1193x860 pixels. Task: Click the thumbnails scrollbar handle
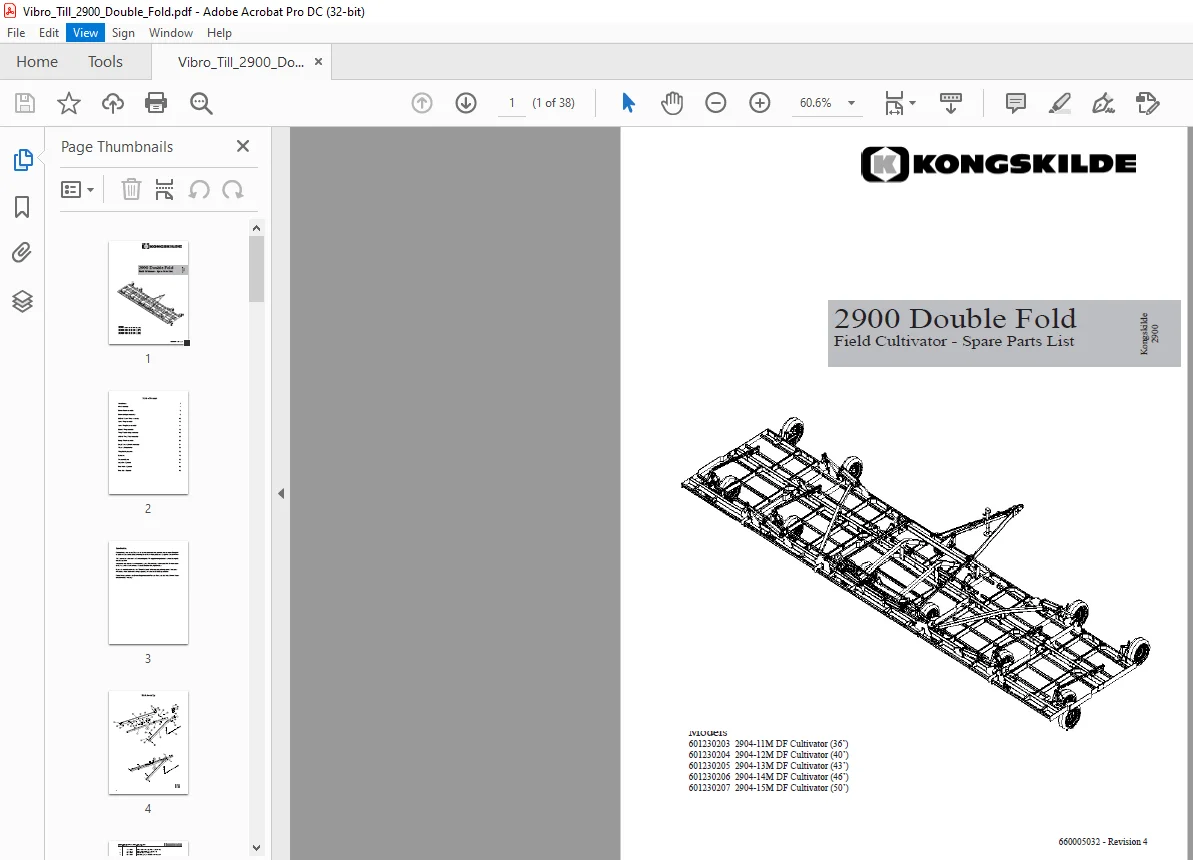point(256,269)
